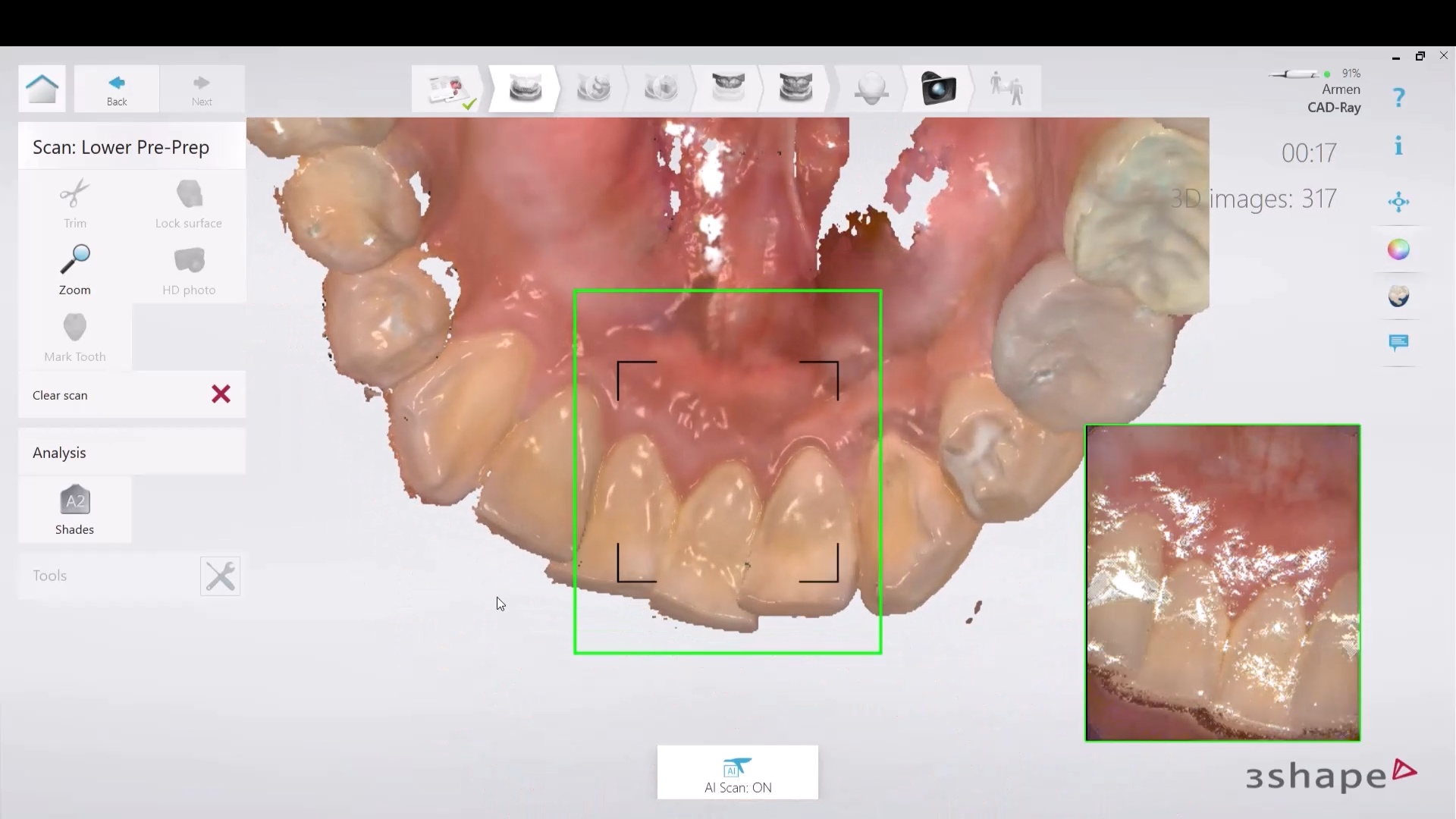Viewport: 1456px width, 819px height.
Task: Toggle the AI Scan ON button
Action: click(738, 773)
